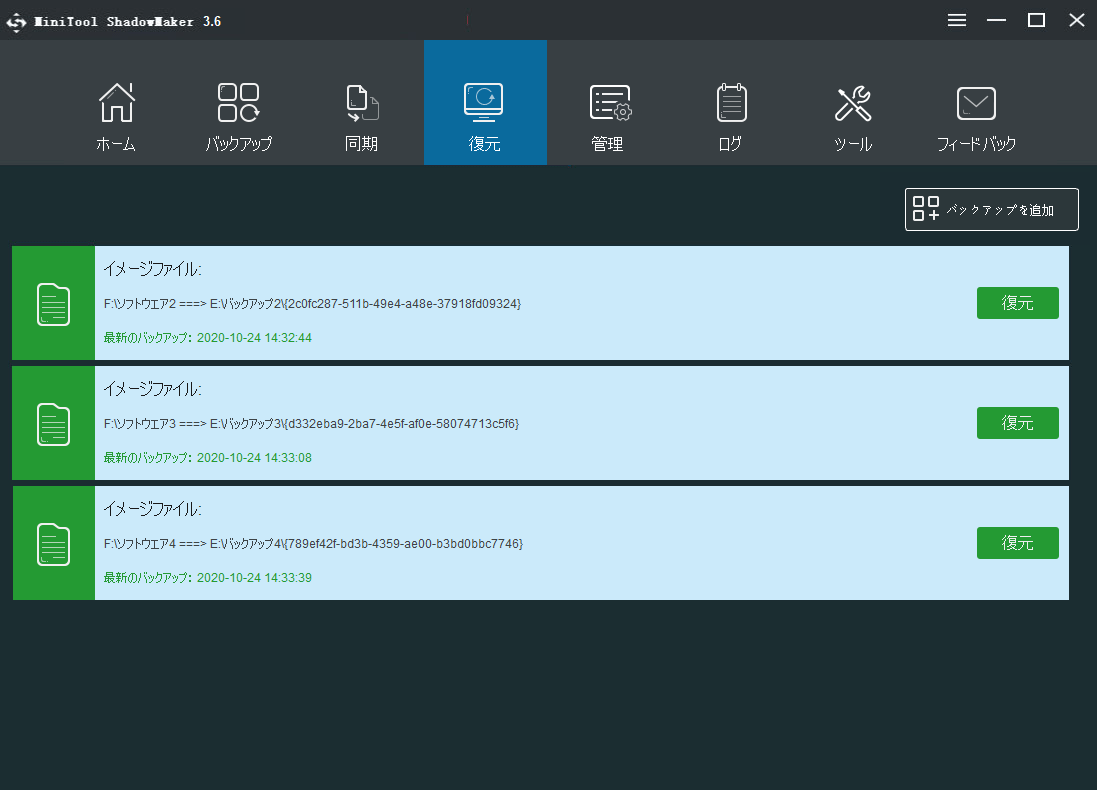This screenshot has width=1097, height=790.
Task: Open the ツール (Tools) page icon
Action: 853,103
